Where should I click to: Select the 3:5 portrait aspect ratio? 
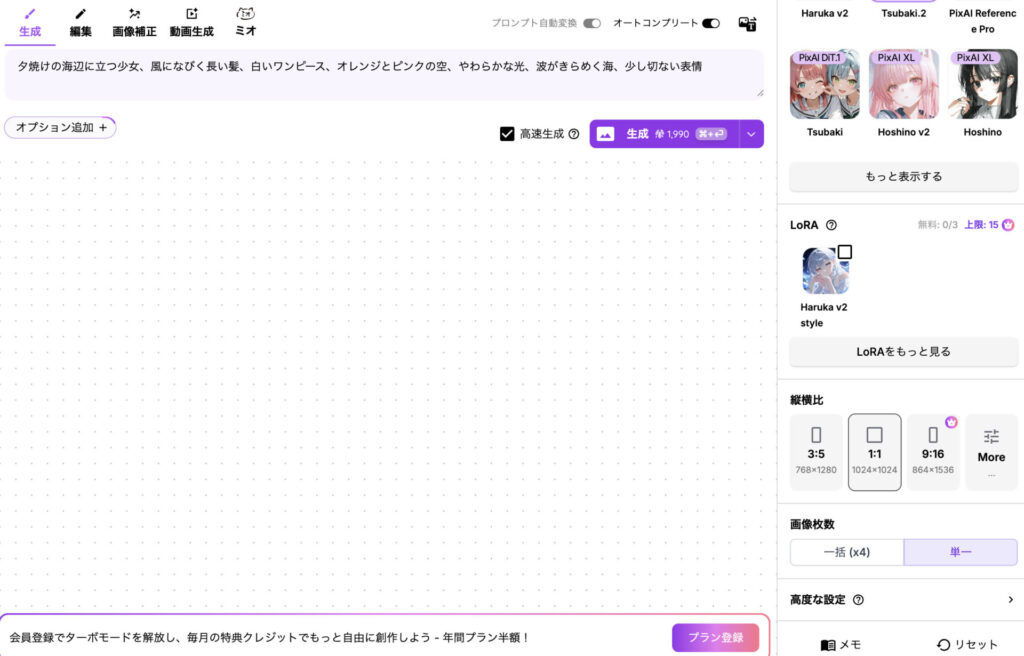815,452
